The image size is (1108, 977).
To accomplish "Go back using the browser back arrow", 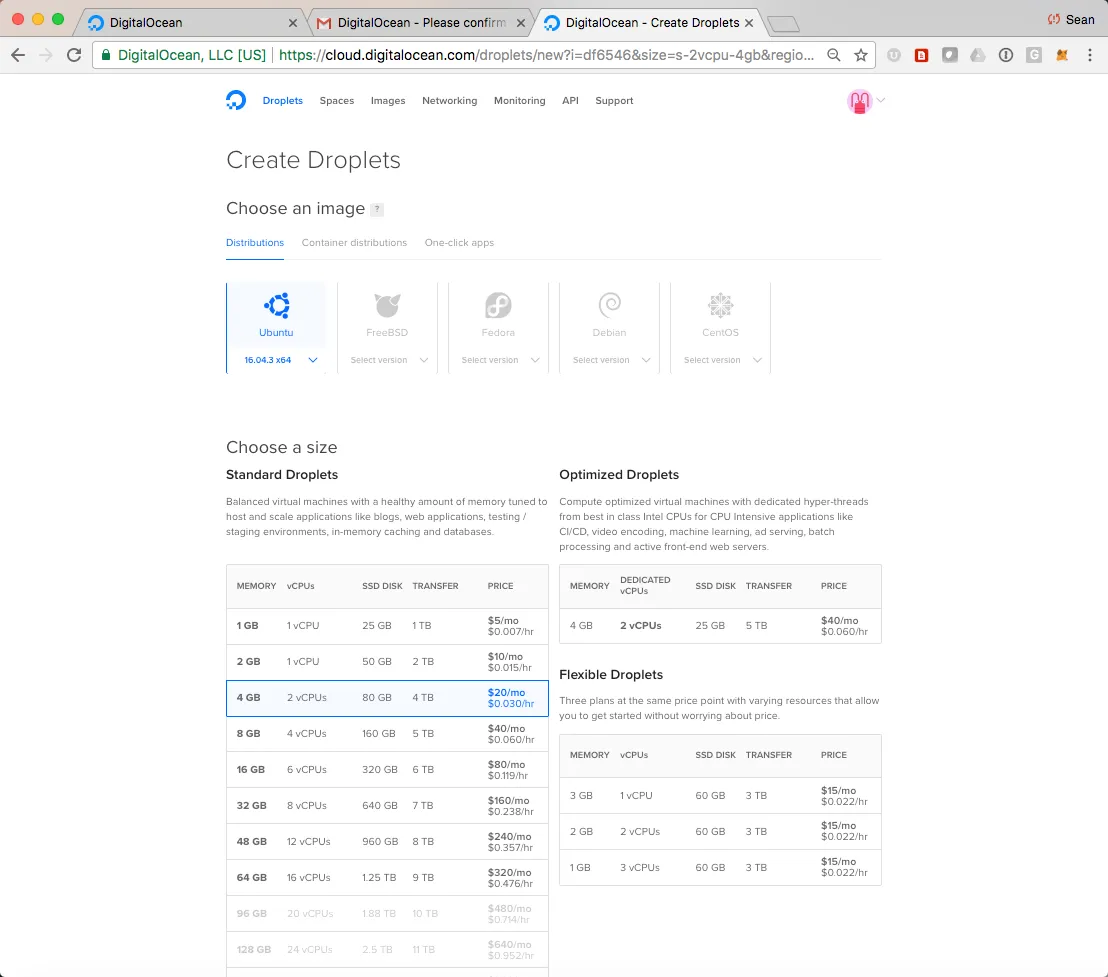I will tap(18, 55).
